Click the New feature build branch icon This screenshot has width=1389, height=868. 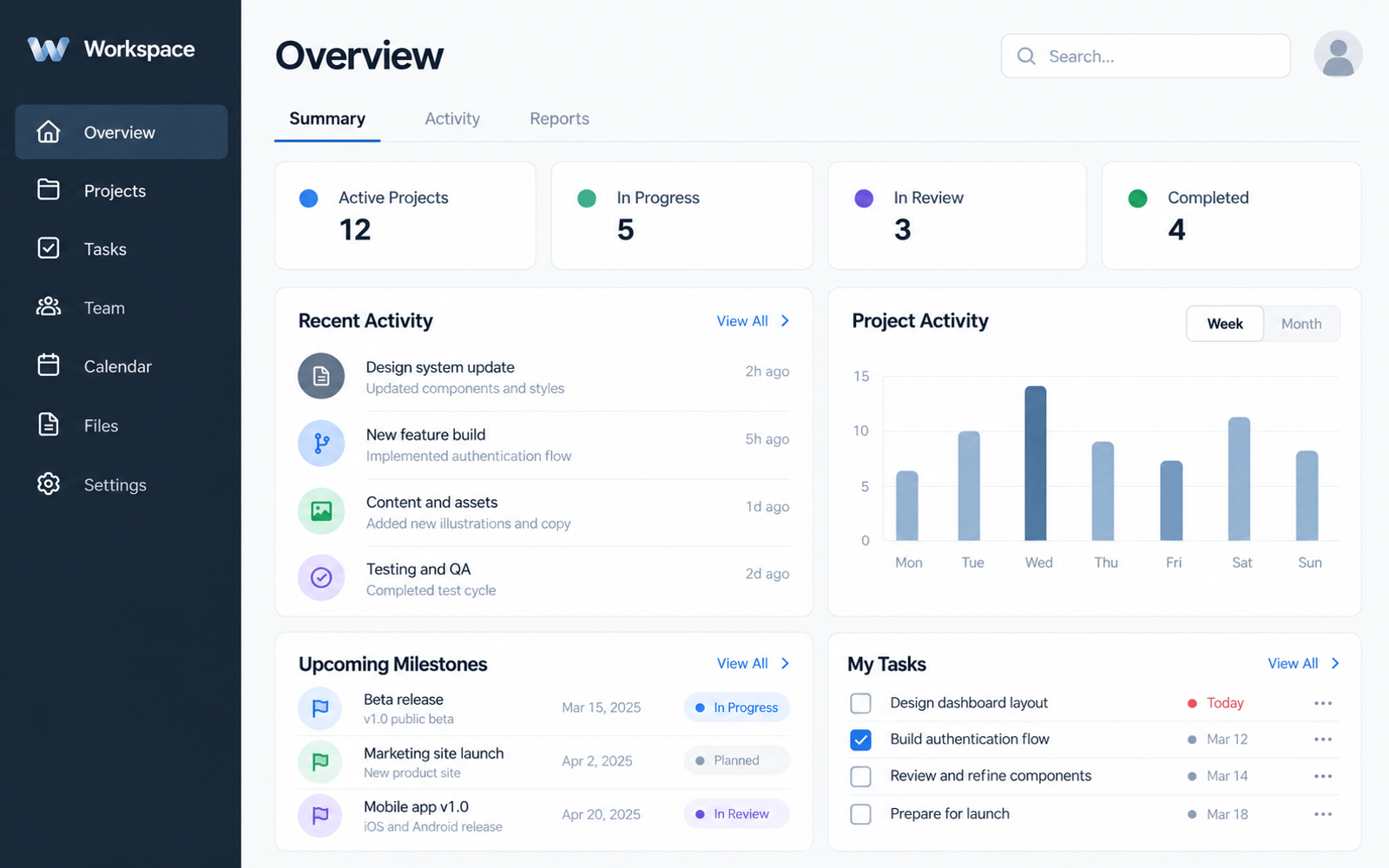pos(321,444)
